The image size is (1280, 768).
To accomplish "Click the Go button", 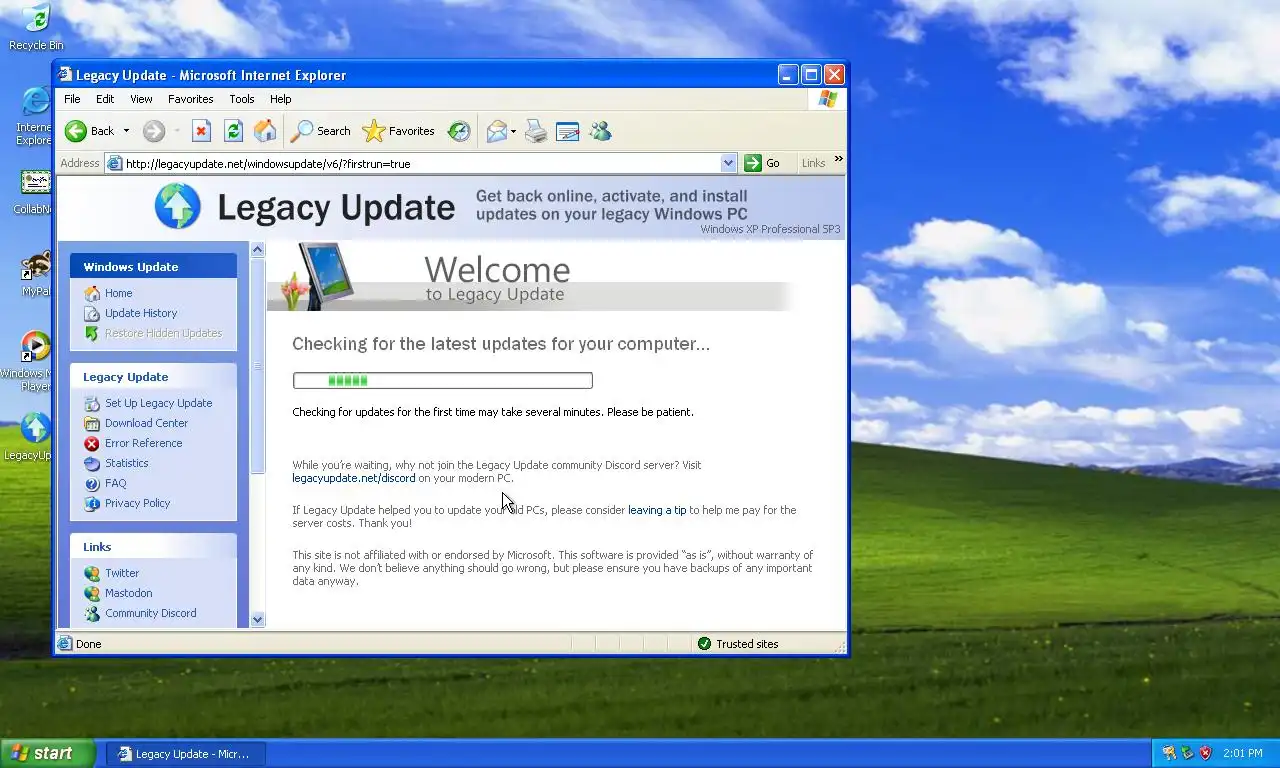I will click(762, 163).
